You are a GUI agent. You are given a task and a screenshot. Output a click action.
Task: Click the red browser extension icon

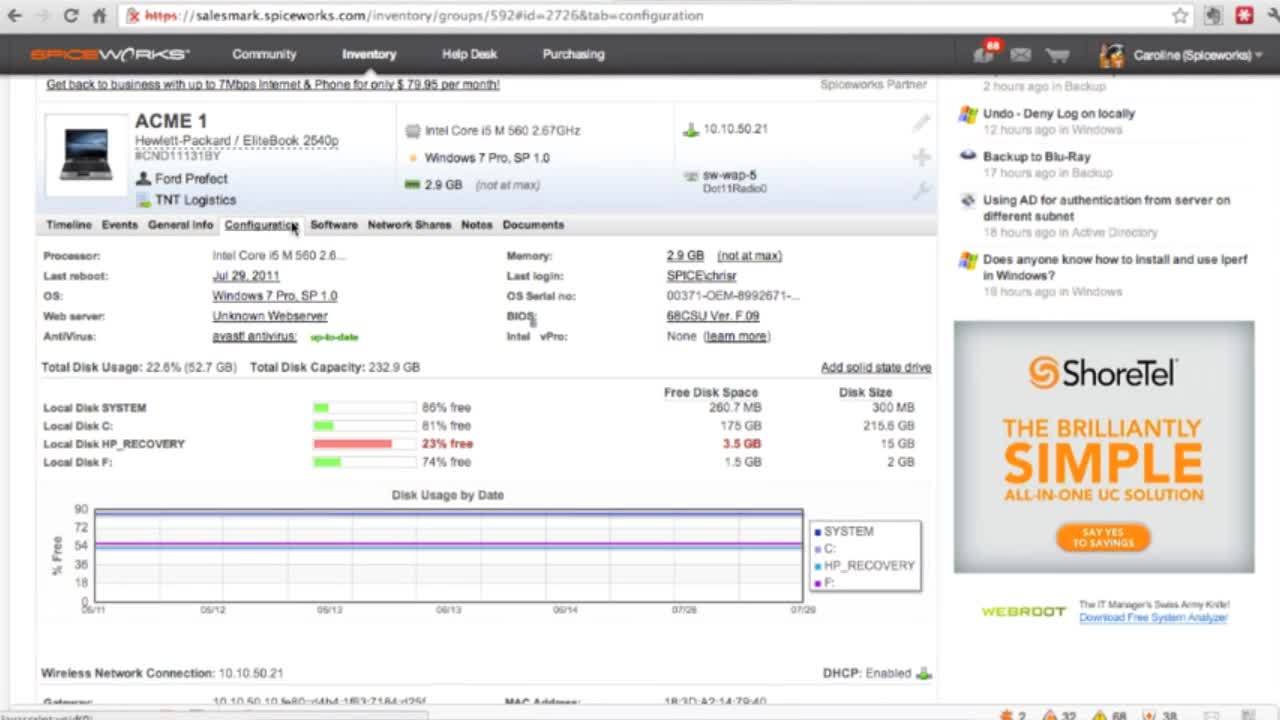[1245, 15]
